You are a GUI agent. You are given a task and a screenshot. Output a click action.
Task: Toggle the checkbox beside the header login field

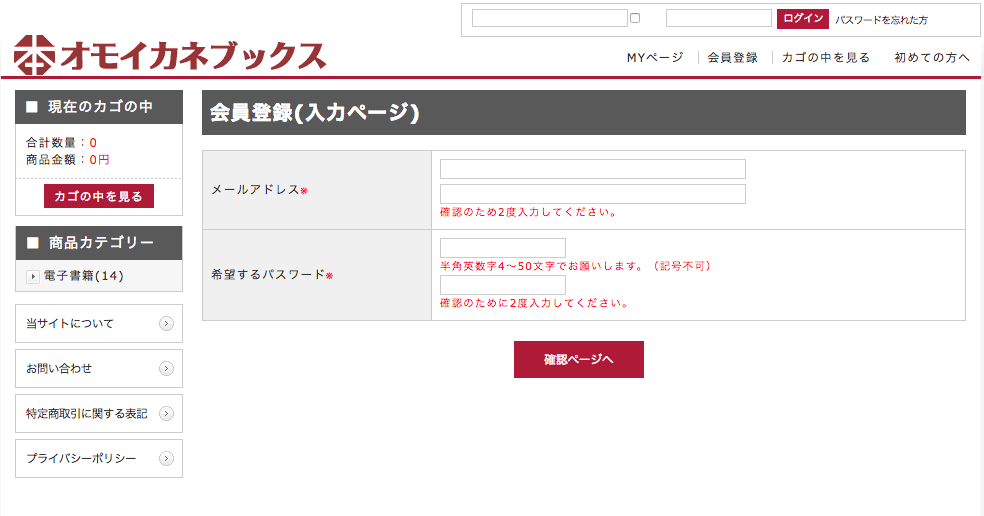(x=635, y=18)
